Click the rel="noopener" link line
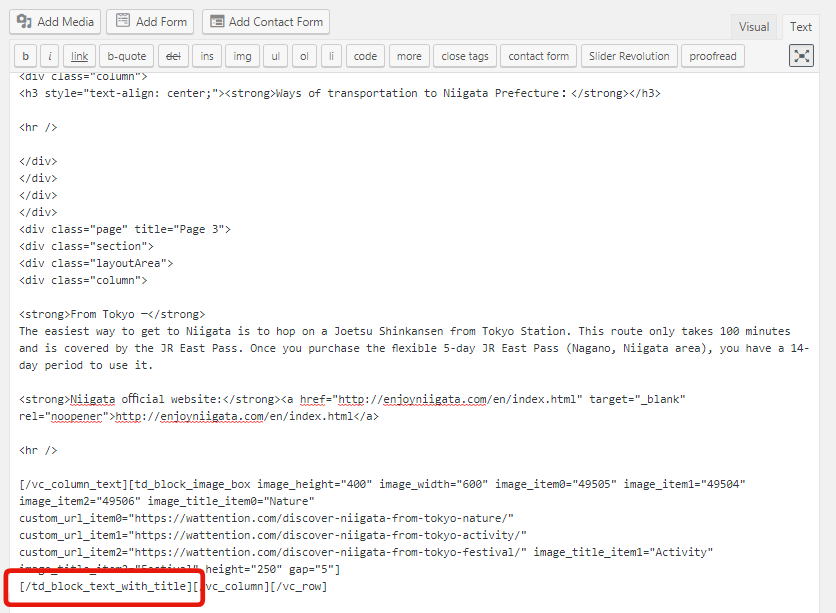836x613 pixels. 199,416
